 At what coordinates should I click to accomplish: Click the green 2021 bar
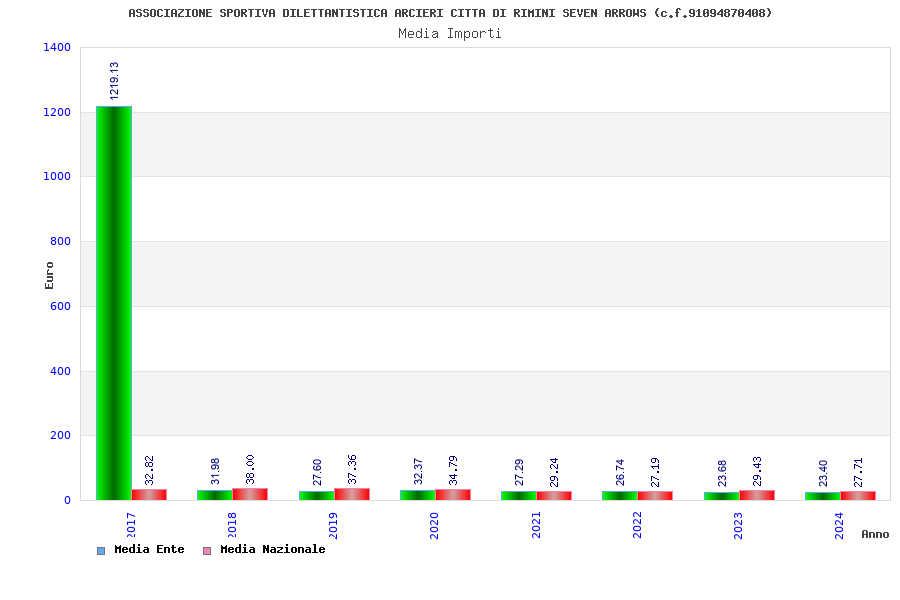coord(519,496)
